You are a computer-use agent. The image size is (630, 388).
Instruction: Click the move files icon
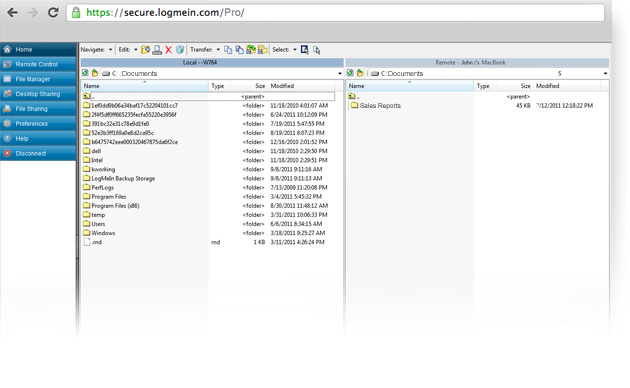pos(239,49)
